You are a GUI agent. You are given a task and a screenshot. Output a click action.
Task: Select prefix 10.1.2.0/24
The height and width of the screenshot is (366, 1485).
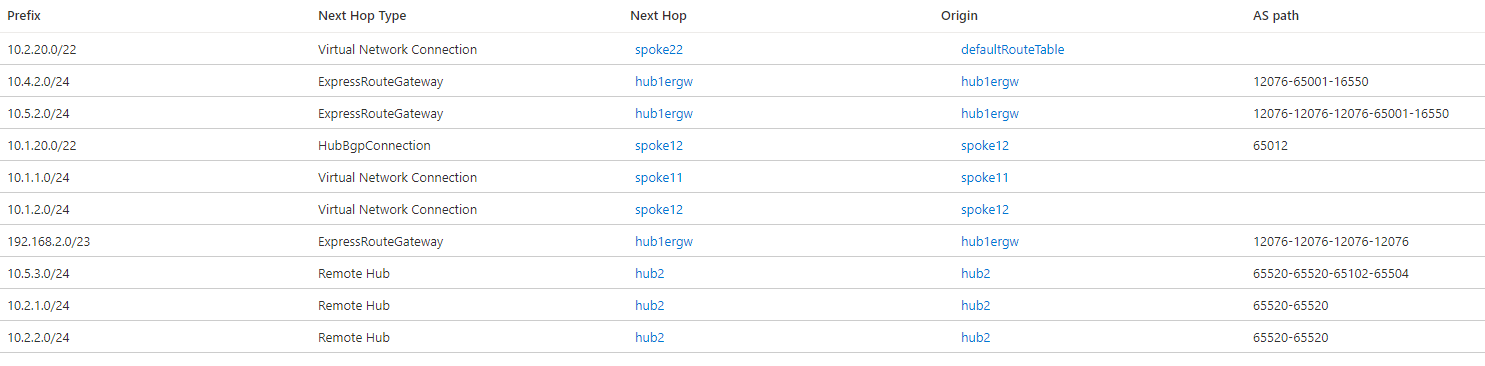tap(38, 209)
